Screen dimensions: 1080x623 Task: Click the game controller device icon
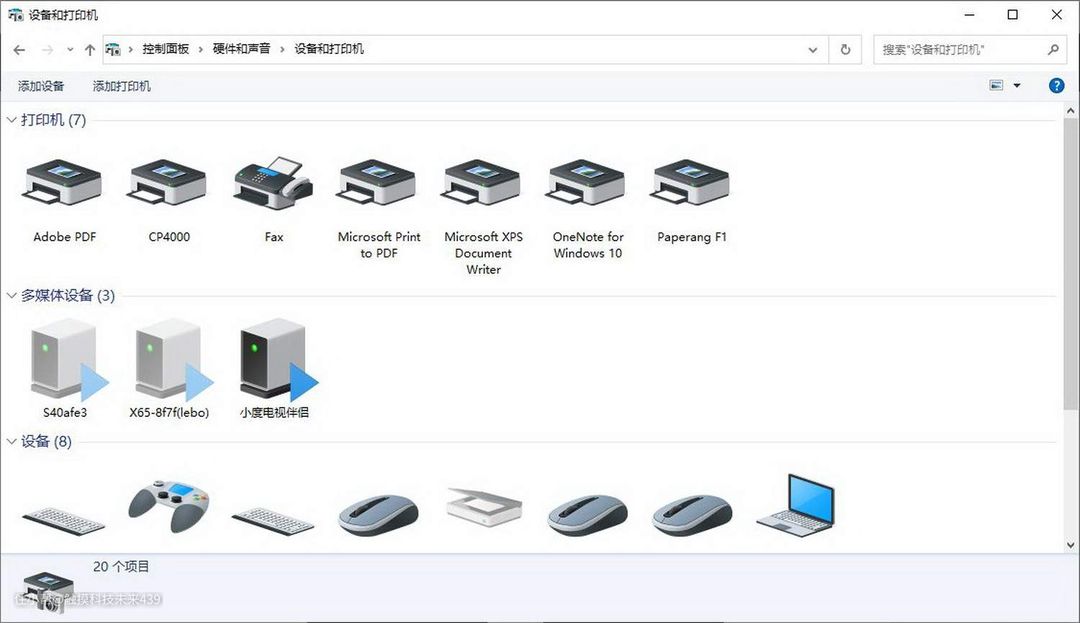[169, 506]
